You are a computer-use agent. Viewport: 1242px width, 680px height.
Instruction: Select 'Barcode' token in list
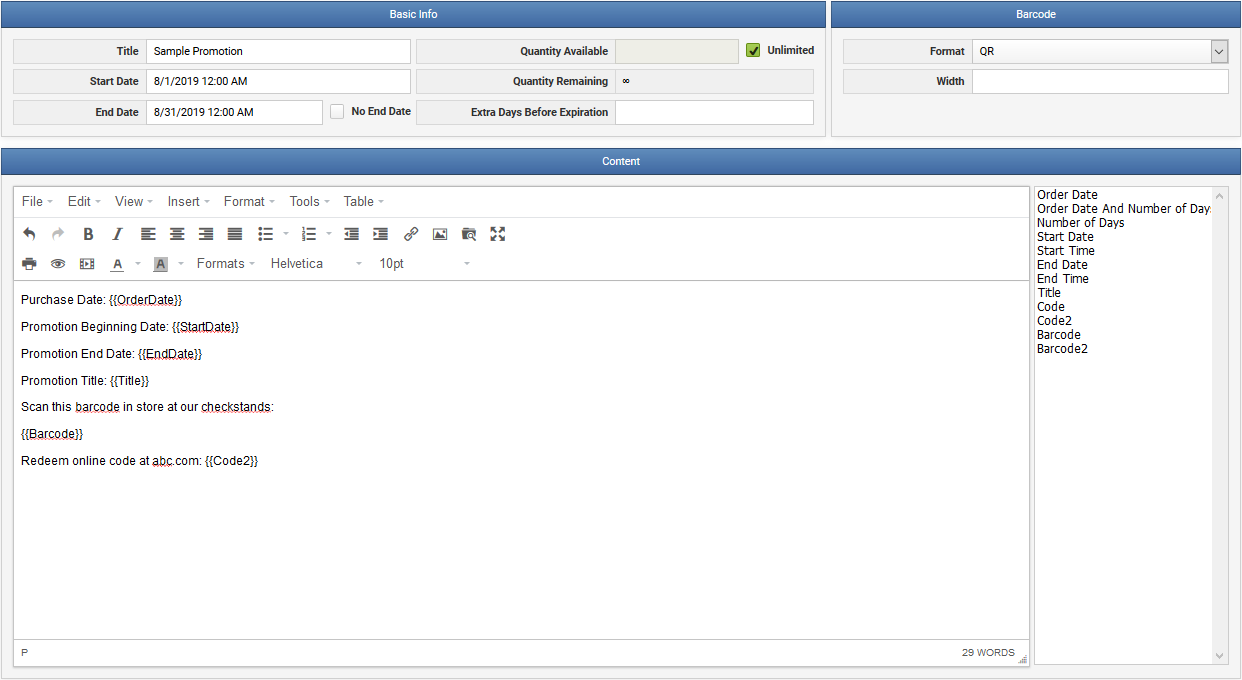[1059, 335]
